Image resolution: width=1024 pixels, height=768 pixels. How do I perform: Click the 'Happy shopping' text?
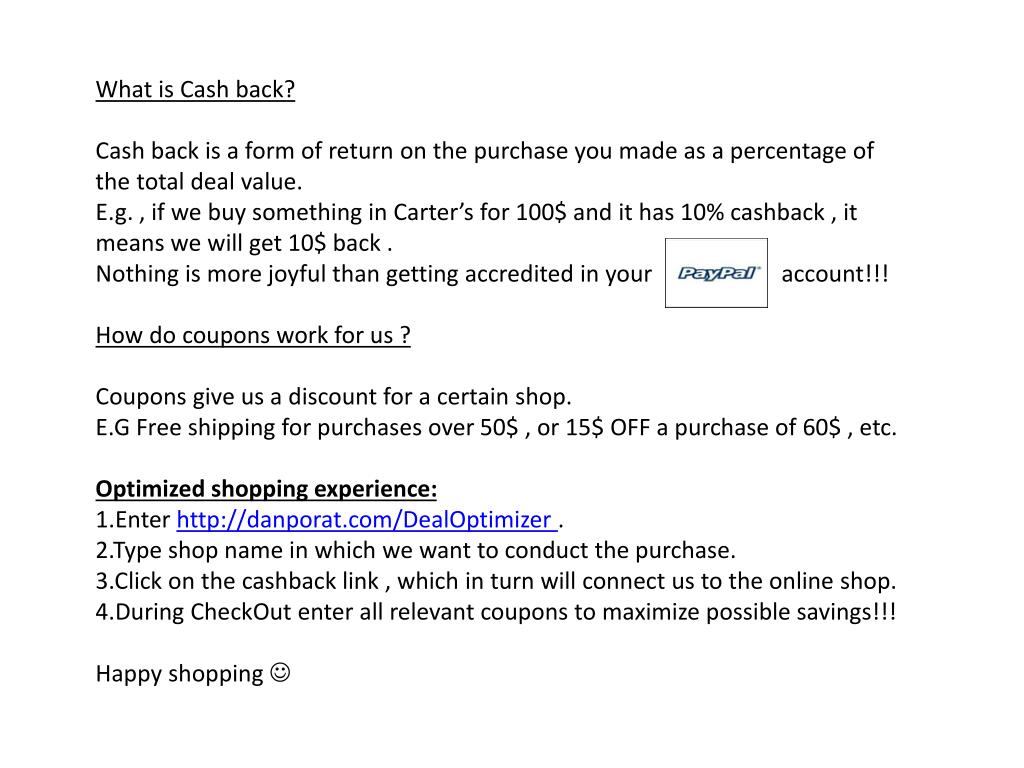point(180,673)
